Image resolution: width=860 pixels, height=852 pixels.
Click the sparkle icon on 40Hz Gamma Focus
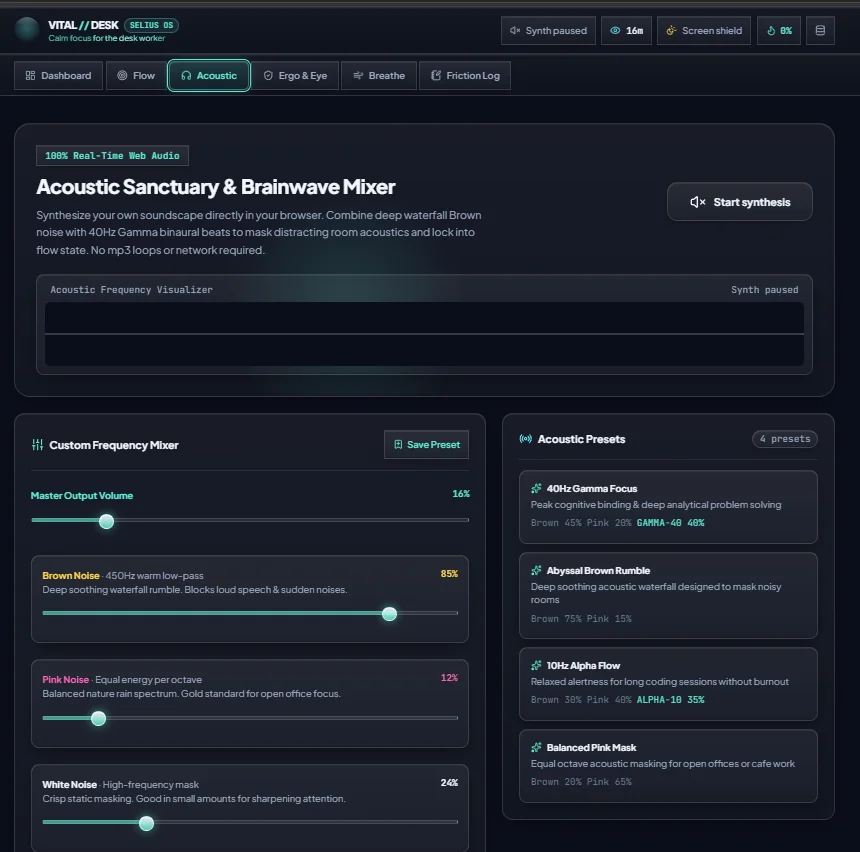[x=536, y=488]
